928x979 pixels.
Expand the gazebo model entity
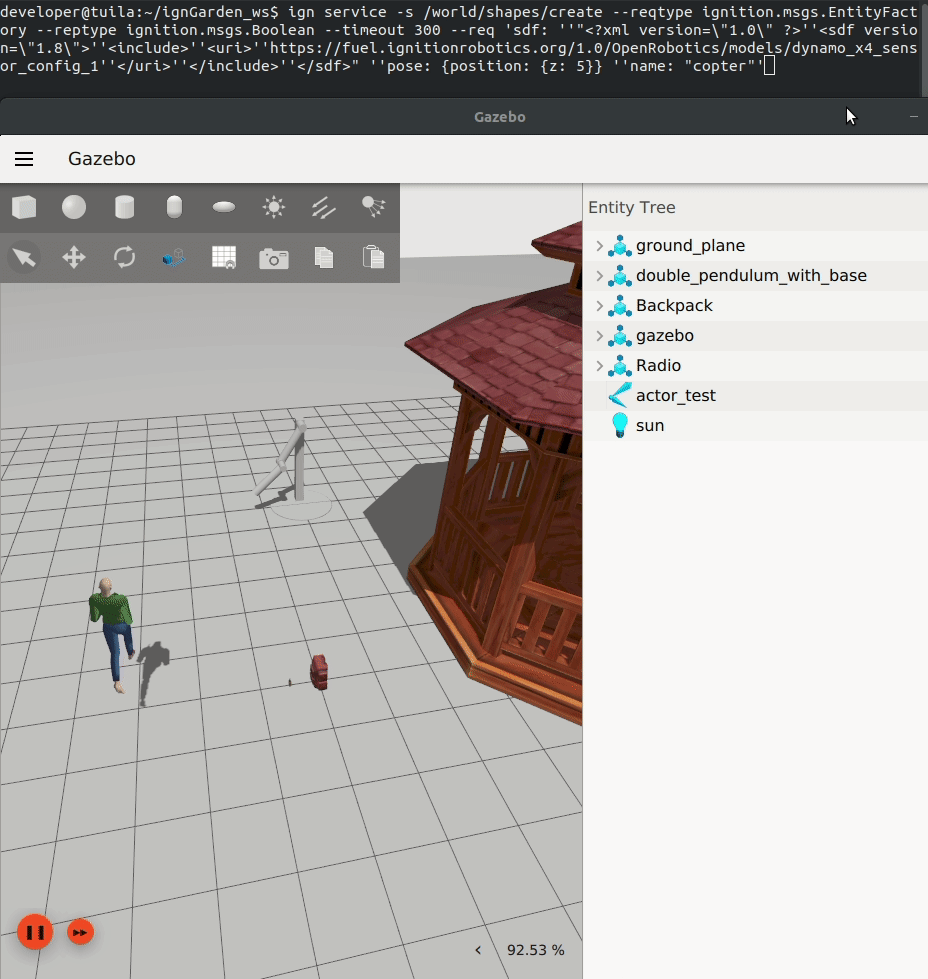click(x=600, y=335)
